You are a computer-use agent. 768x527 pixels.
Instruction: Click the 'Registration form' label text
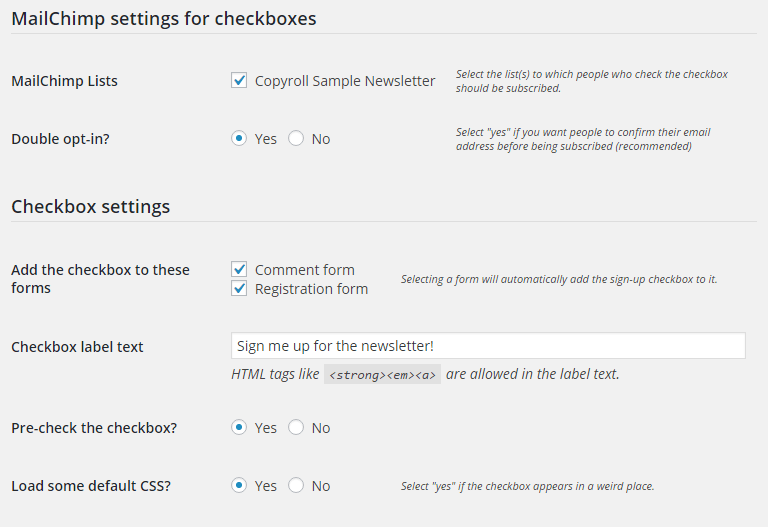pos(312,289)
